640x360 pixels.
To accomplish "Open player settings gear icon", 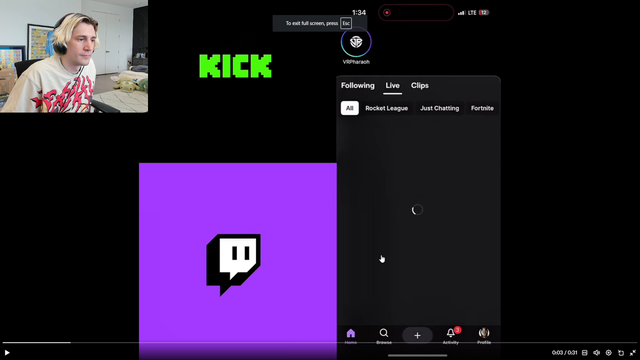I will pyautogui.click(x=609, y=353).
